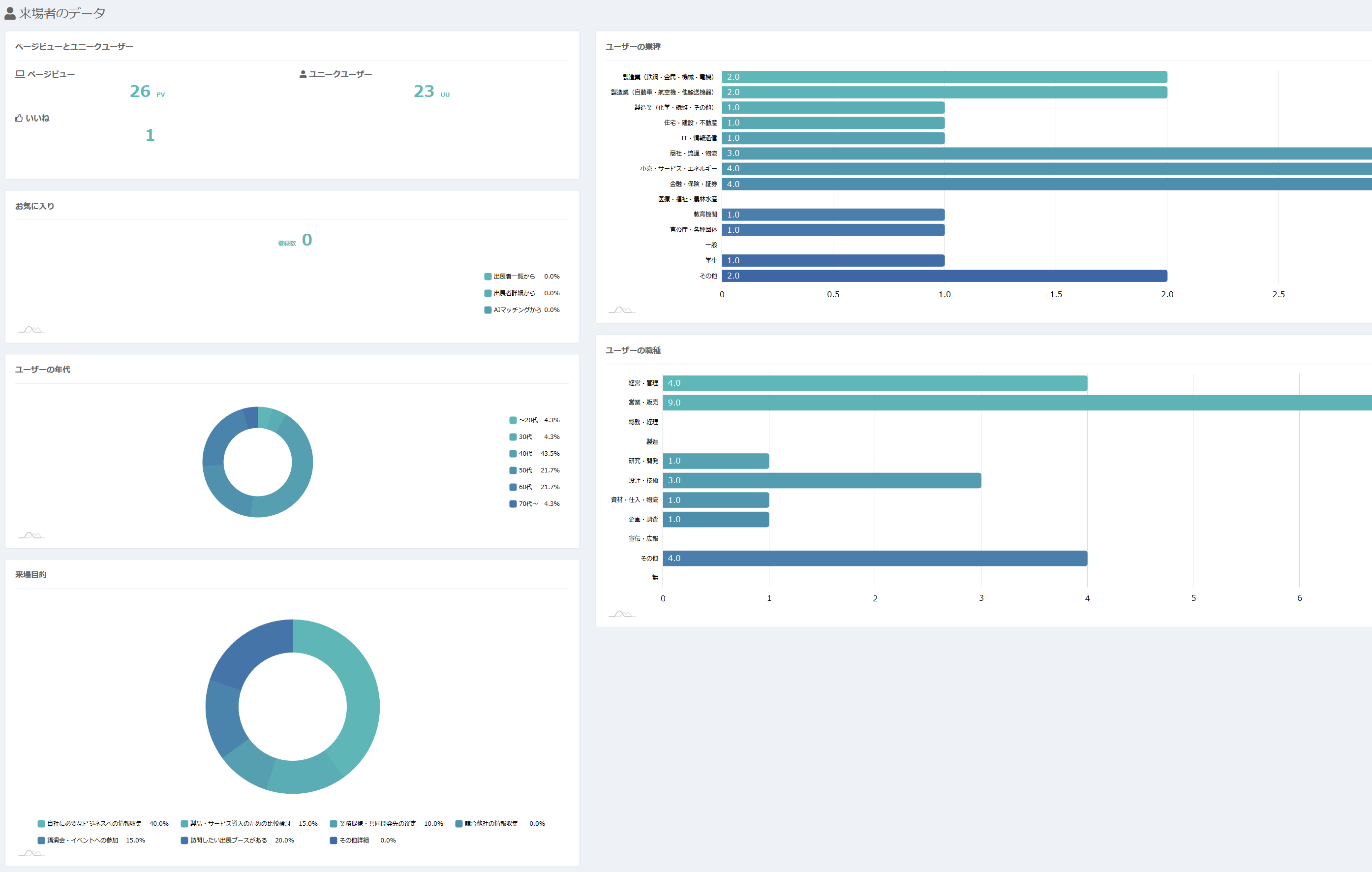Click the color swatch beside 70代～ legend

point(513,504)
